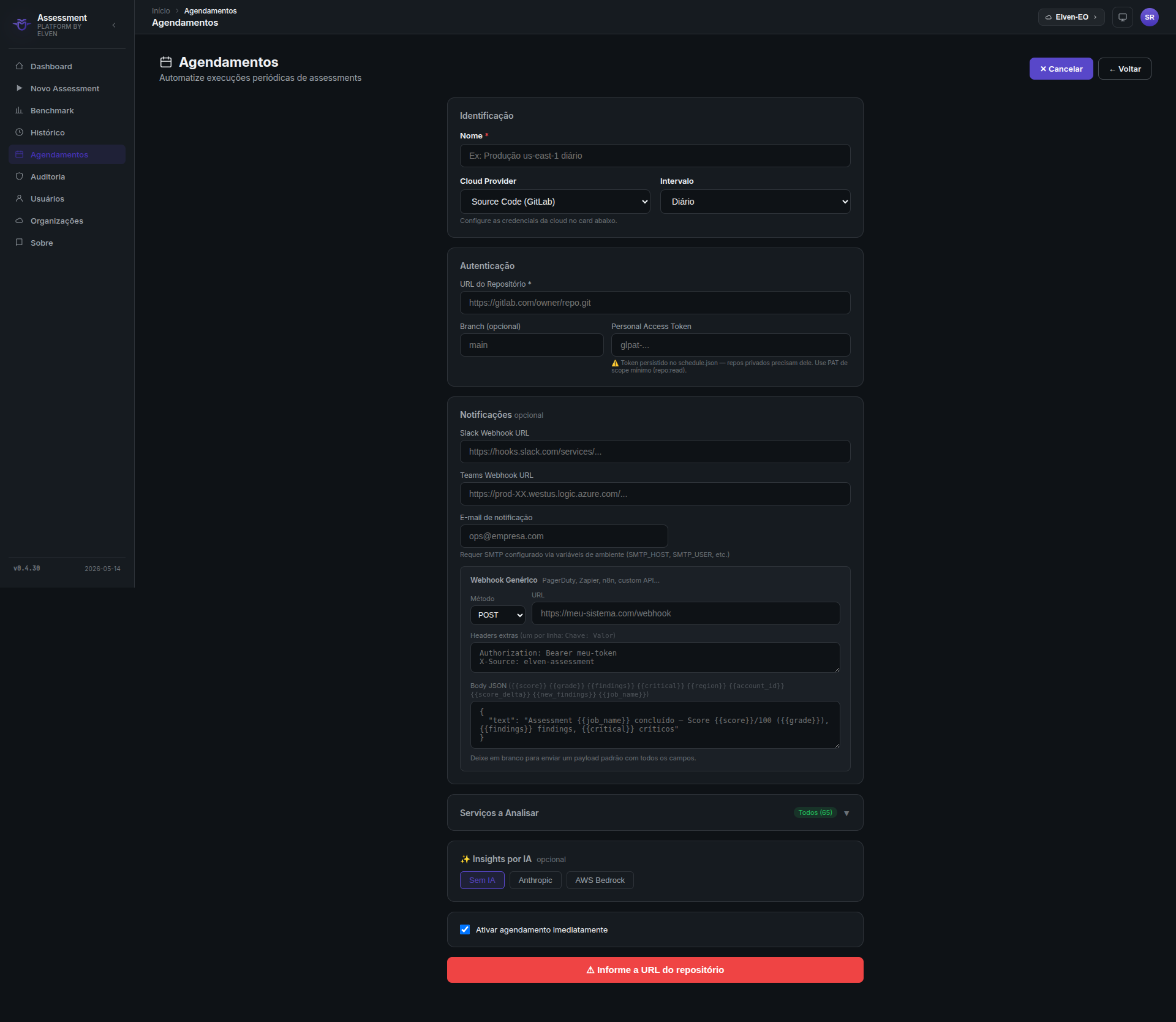
Task: Open the Elven-EO organization switcher
Action: point(1071,17)
